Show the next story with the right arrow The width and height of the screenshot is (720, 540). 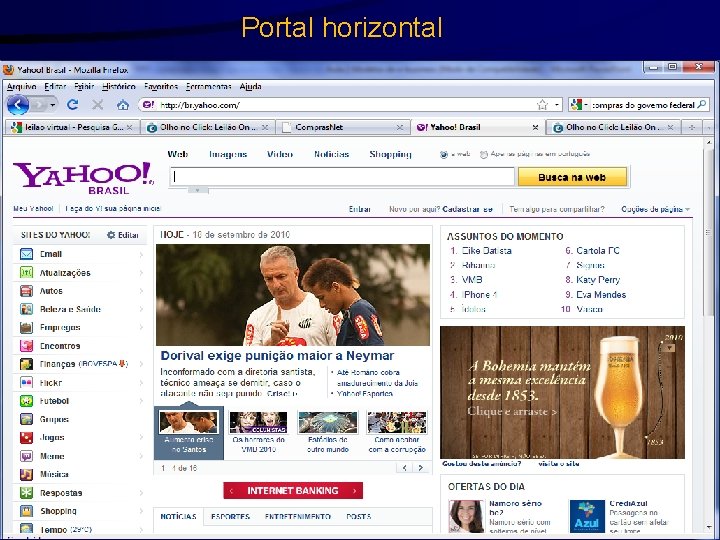[x=420, y=468]
